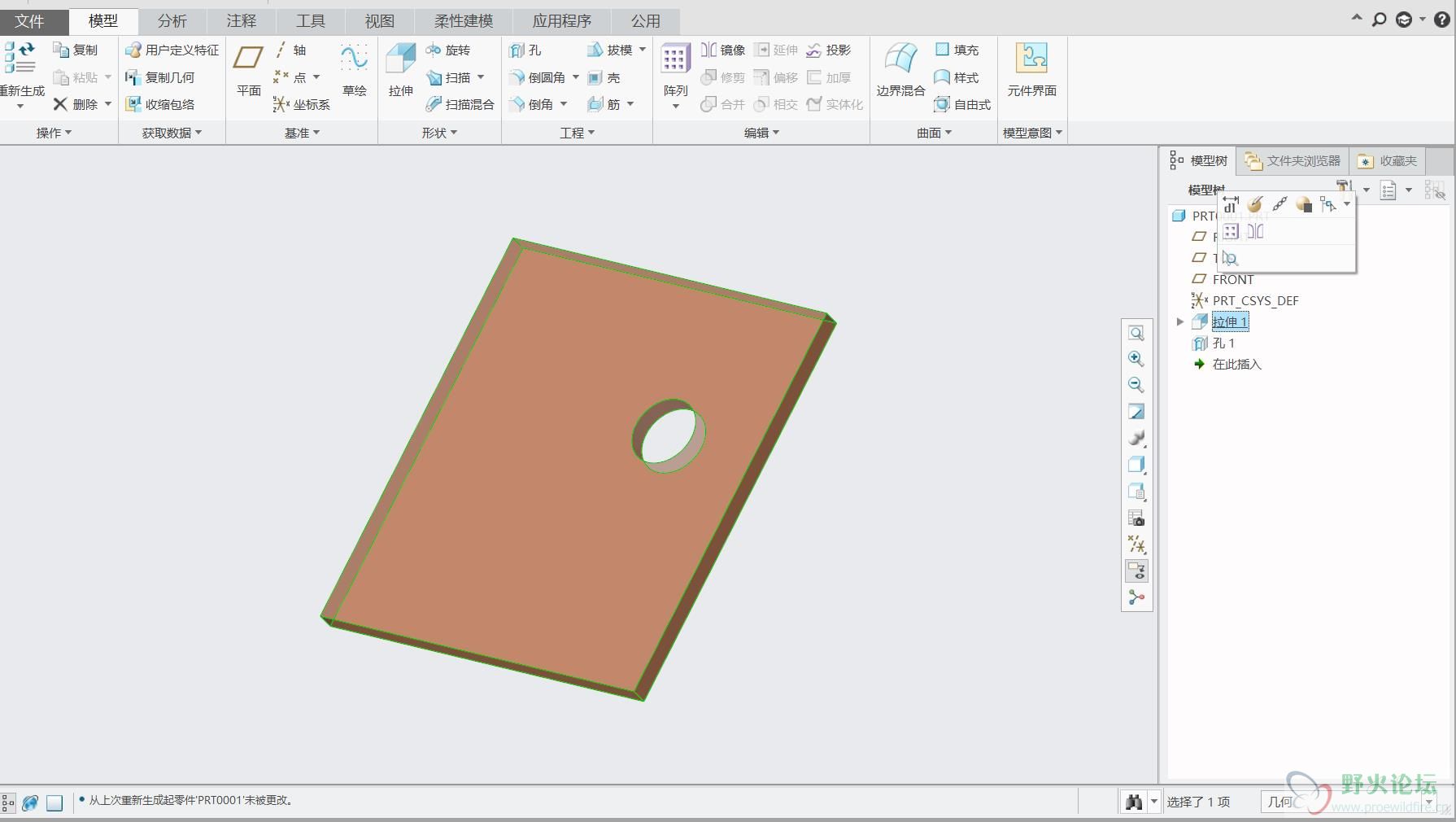Click the datum Axis (轴) tool
The image size is (1456, 822).
290,50
